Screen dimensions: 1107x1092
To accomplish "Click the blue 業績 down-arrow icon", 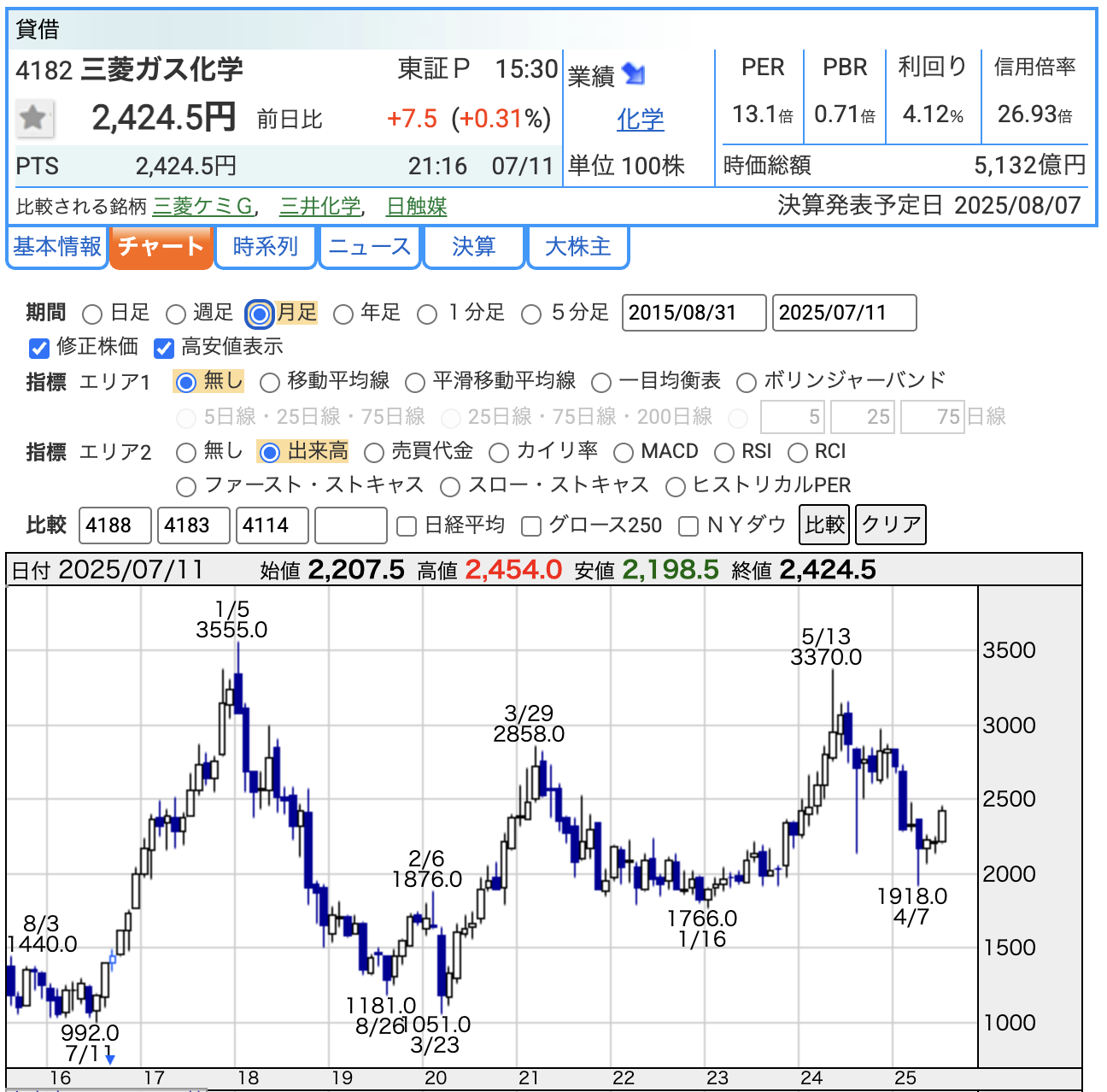I will click(x=634, y=74).
